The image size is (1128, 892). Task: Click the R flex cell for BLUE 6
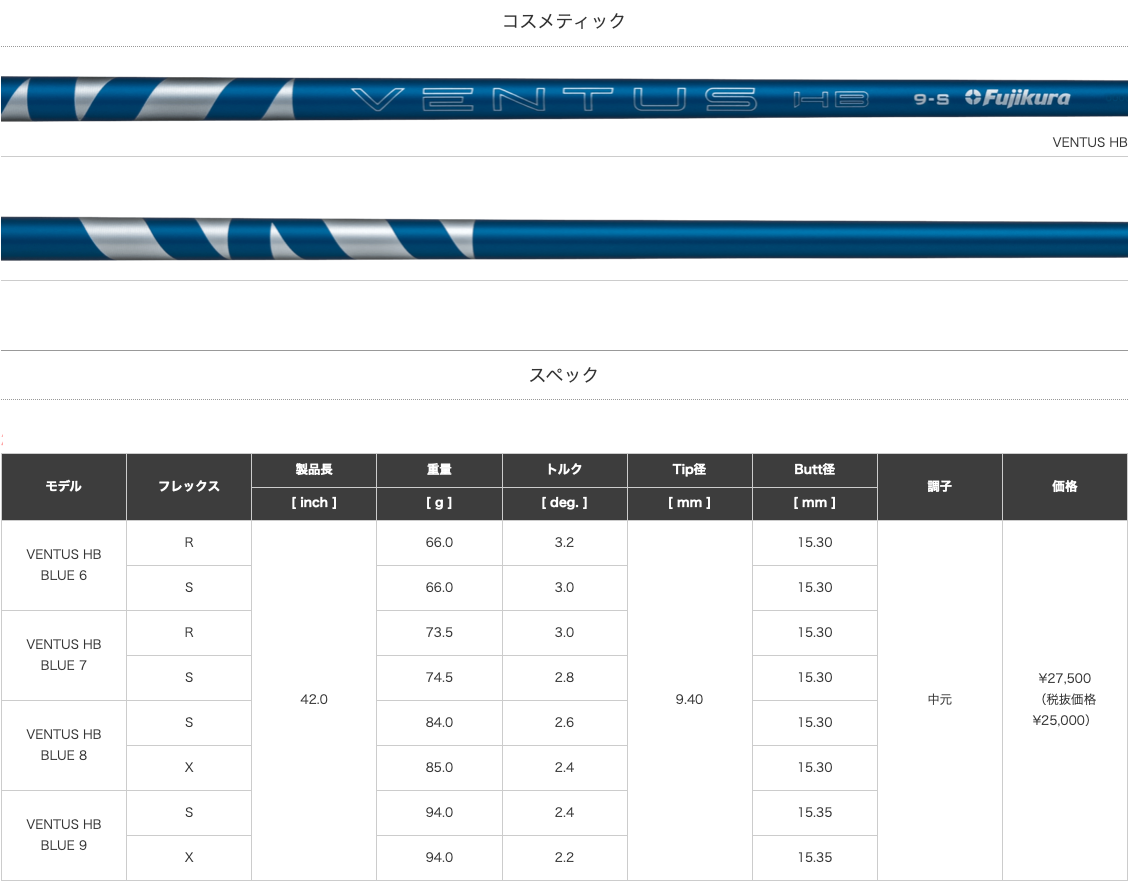[x=188, y=542]
